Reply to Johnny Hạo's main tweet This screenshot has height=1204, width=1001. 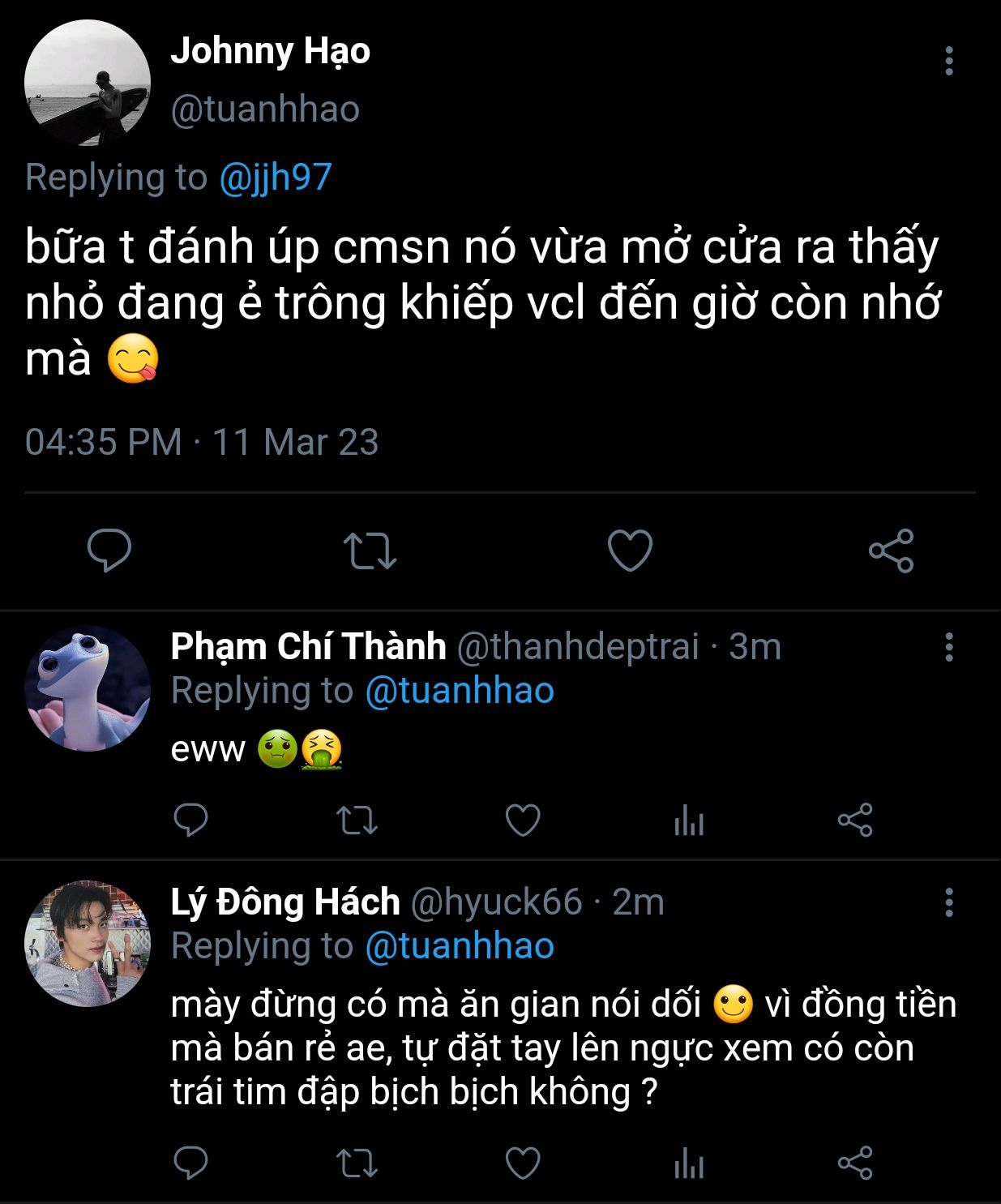point(109,551)
